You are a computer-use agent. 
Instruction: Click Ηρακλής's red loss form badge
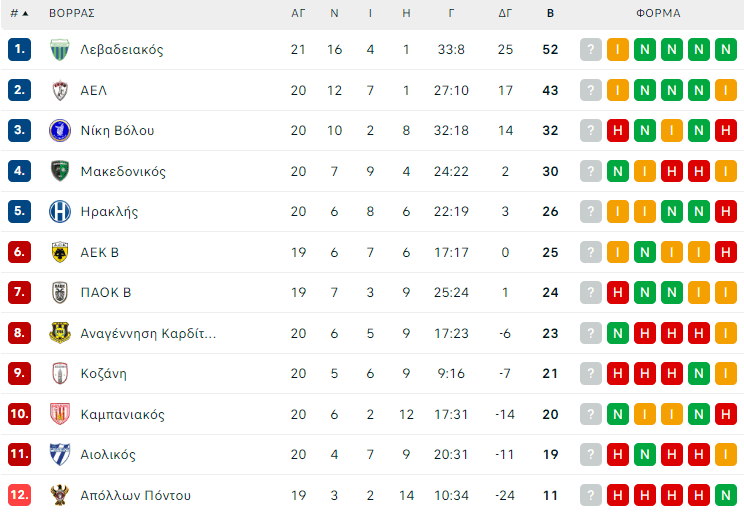pos(726,212)
